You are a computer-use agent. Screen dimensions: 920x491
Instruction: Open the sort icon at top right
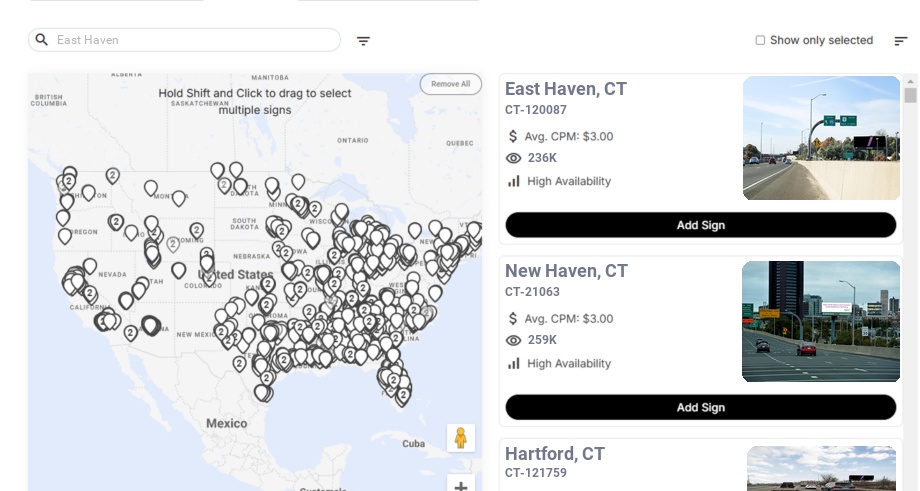pos(900,41)
